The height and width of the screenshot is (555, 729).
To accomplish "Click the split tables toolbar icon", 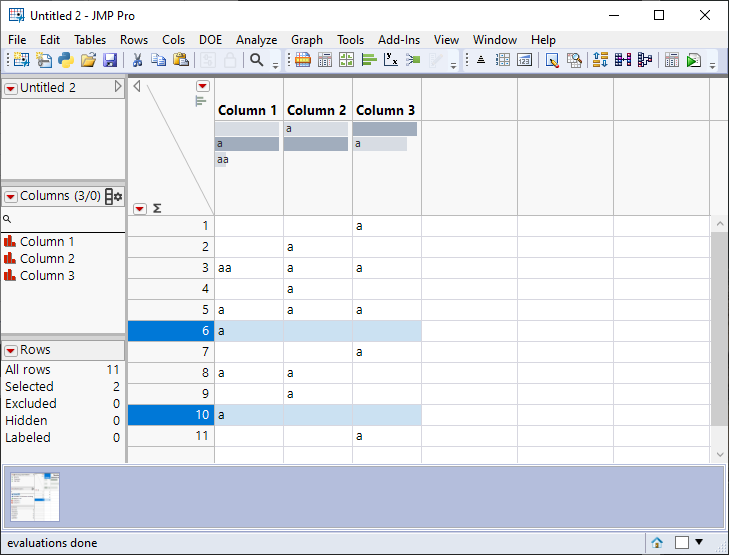I will (645, 60).
